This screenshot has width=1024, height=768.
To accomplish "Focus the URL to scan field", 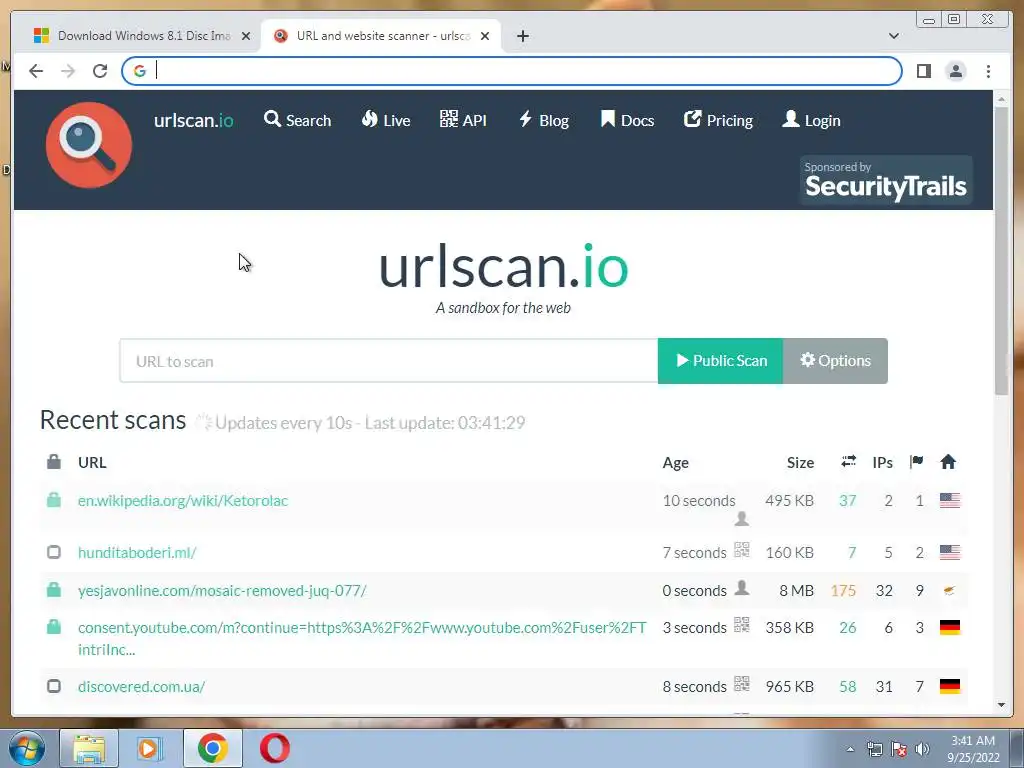I will (x=389, y=361).
